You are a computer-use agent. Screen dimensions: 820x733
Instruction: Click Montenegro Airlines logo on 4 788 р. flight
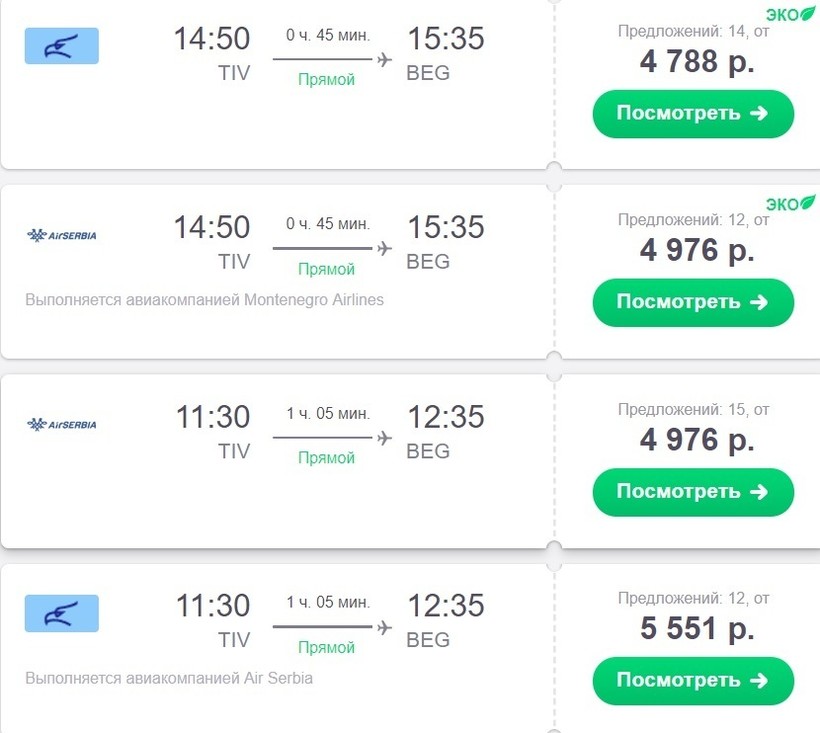(61, 46)
